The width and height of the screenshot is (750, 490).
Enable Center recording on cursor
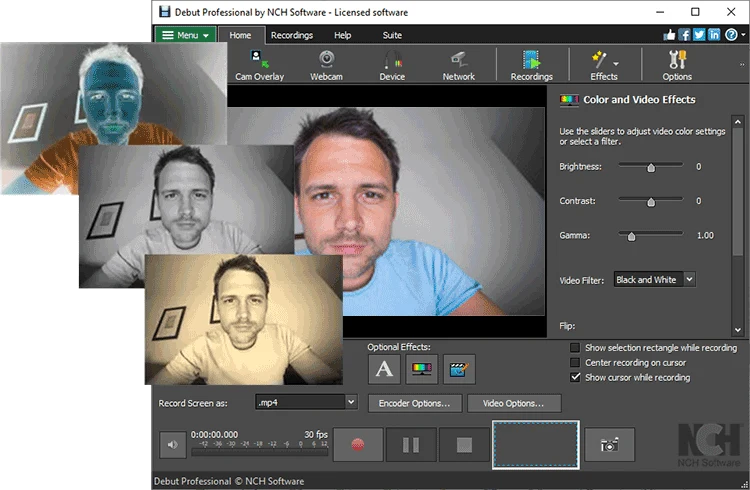tap(575, 362)
